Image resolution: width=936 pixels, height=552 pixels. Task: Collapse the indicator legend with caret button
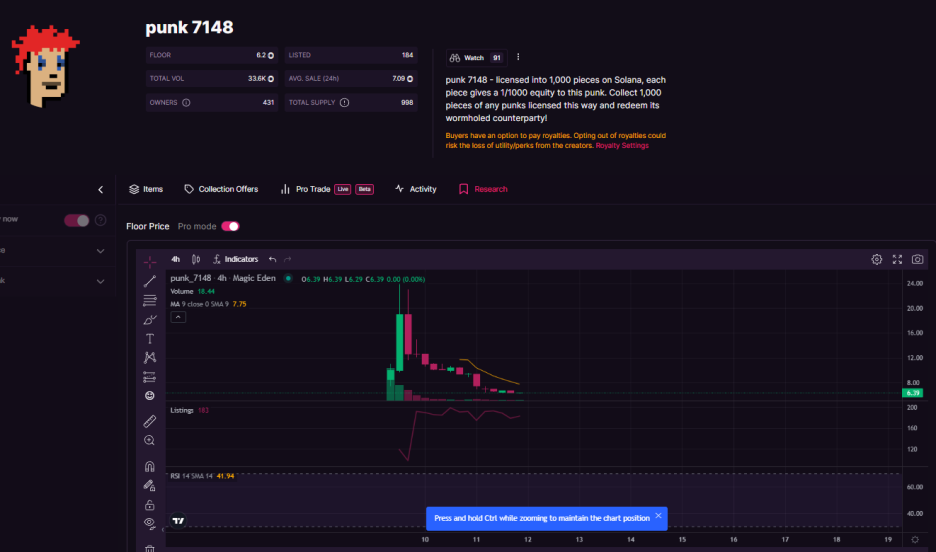pos(178,317)
